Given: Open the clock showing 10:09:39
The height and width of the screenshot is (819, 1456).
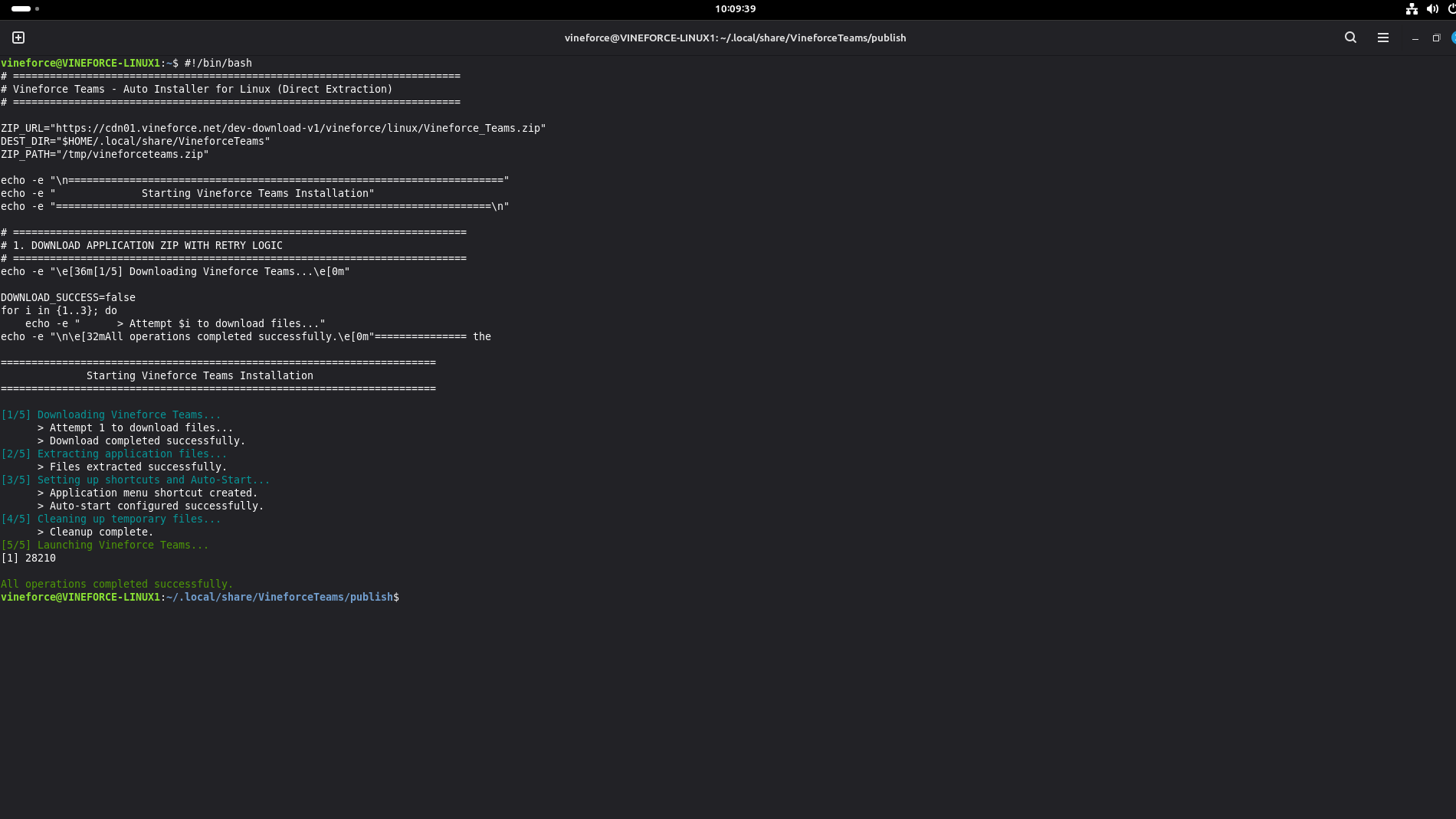Looking at the screenshot, I should click(x=735, y=9).
